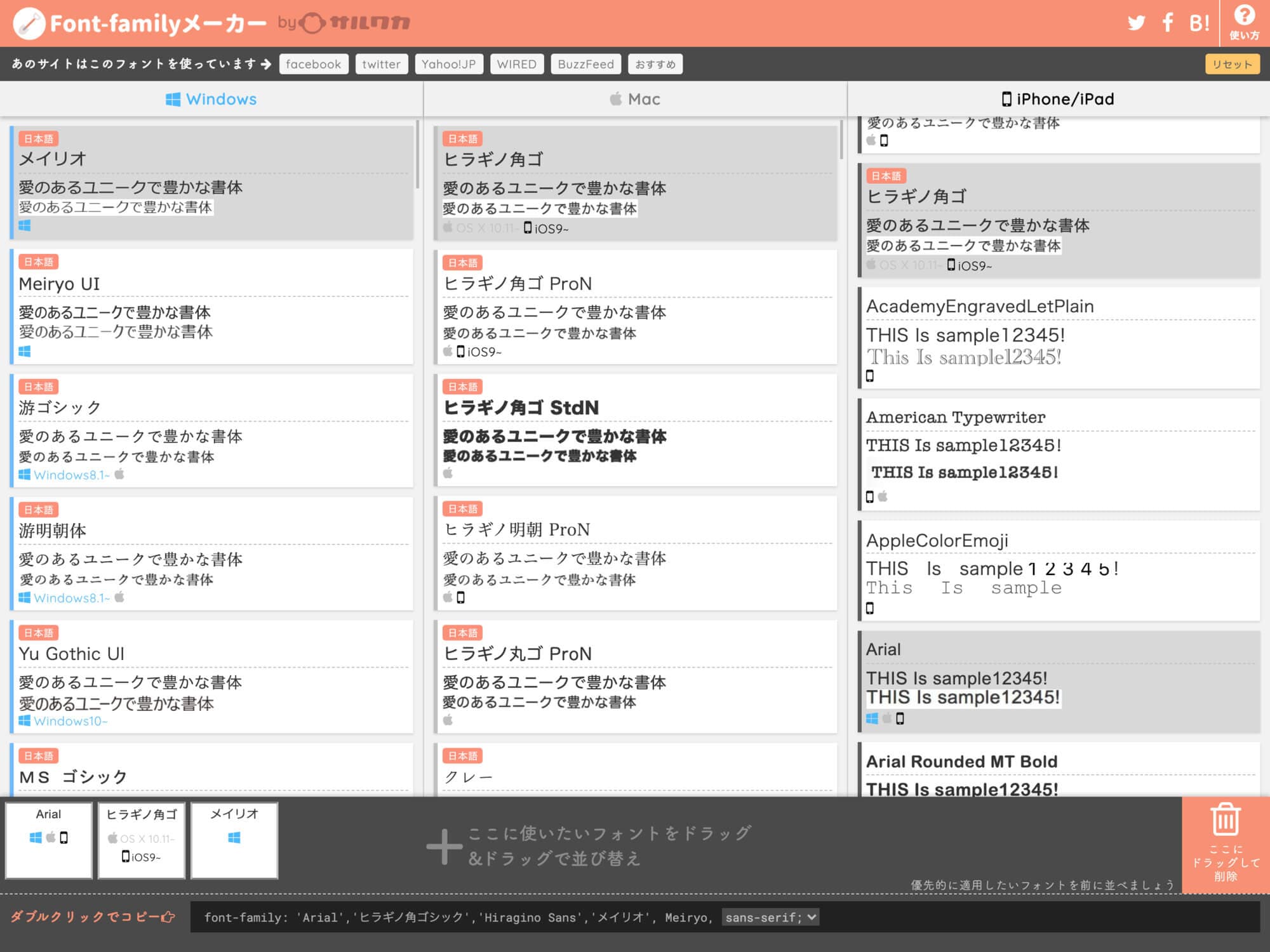Viewport: 1270px width, 952px height.
Task: Select the AppleColorEmoji font card
Action: (x=1059, y=571)
